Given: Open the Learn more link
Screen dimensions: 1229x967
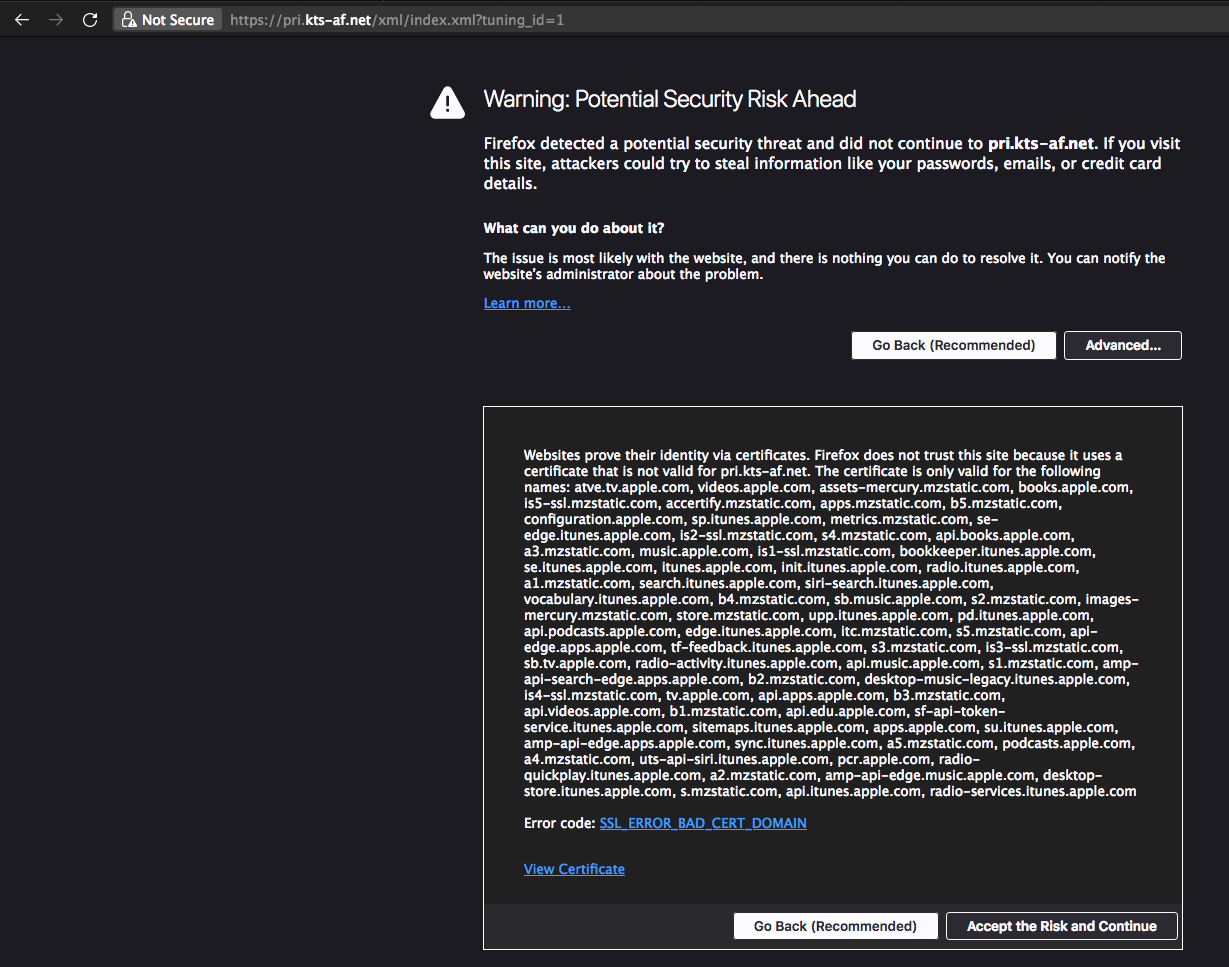Looking at the screenshot, I should tap(527, 303).
